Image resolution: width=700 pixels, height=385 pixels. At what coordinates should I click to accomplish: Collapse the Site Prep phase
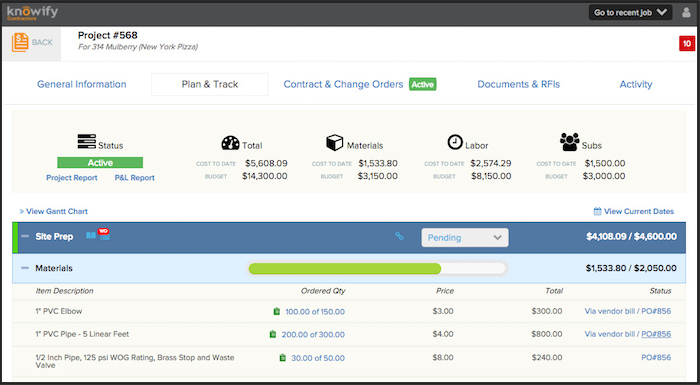(25, 236)
